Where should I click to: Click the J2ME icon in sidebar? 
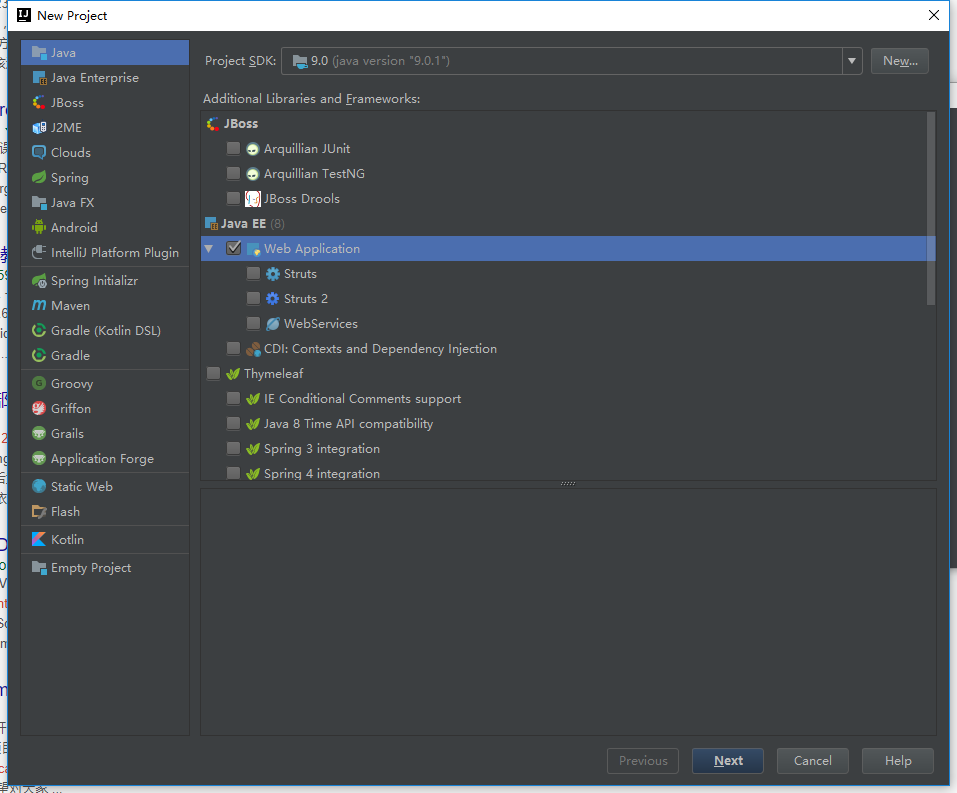coord(39,128)
